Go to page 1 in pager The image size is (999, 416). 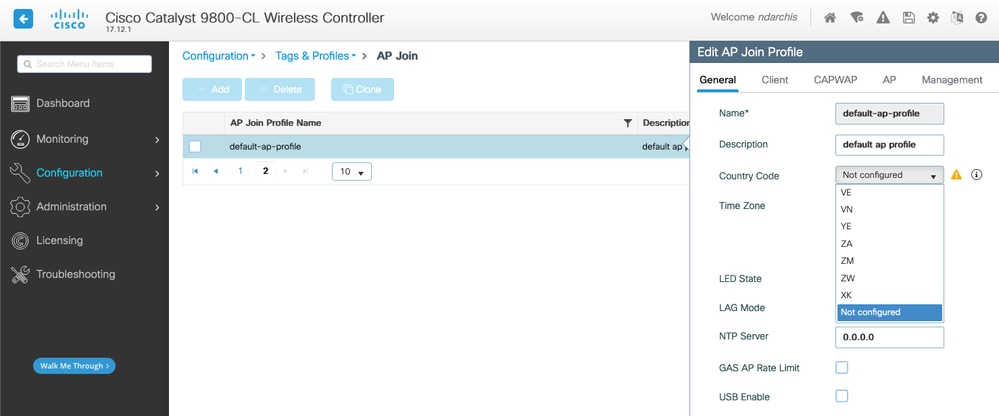pos(240,171)
